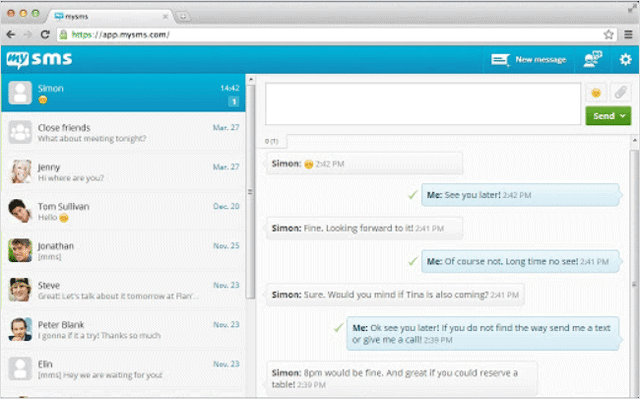
Task: Expand the Send button dropdown arrow
Action: tap(623, 116)
